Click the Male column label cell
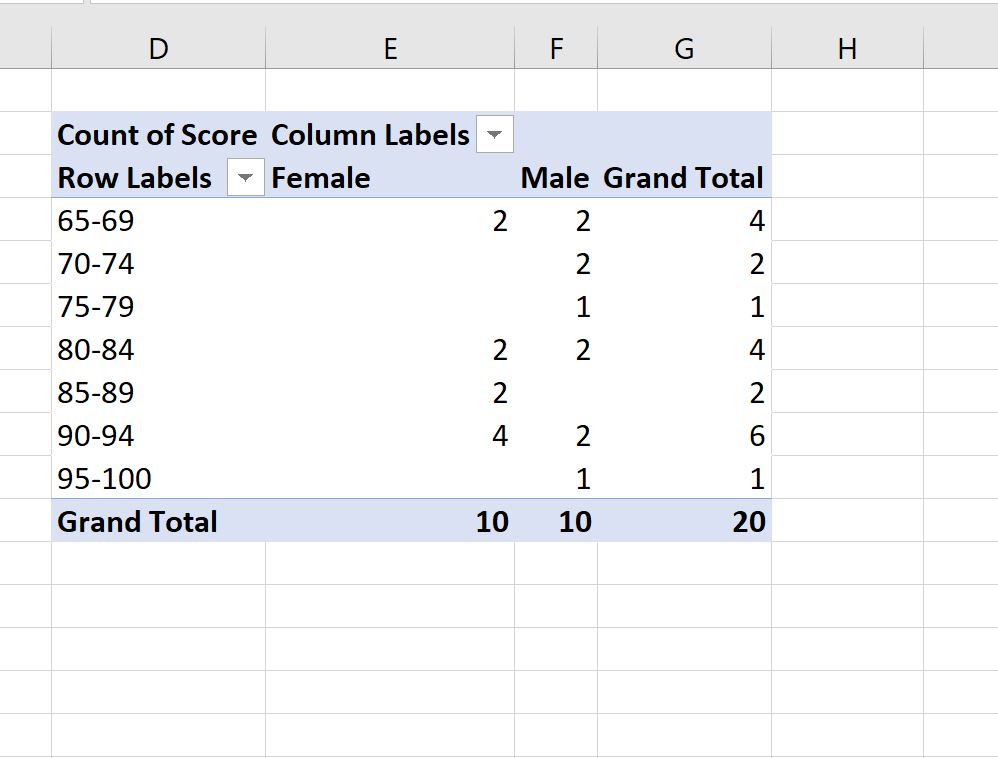 click(x=555, y=177)
